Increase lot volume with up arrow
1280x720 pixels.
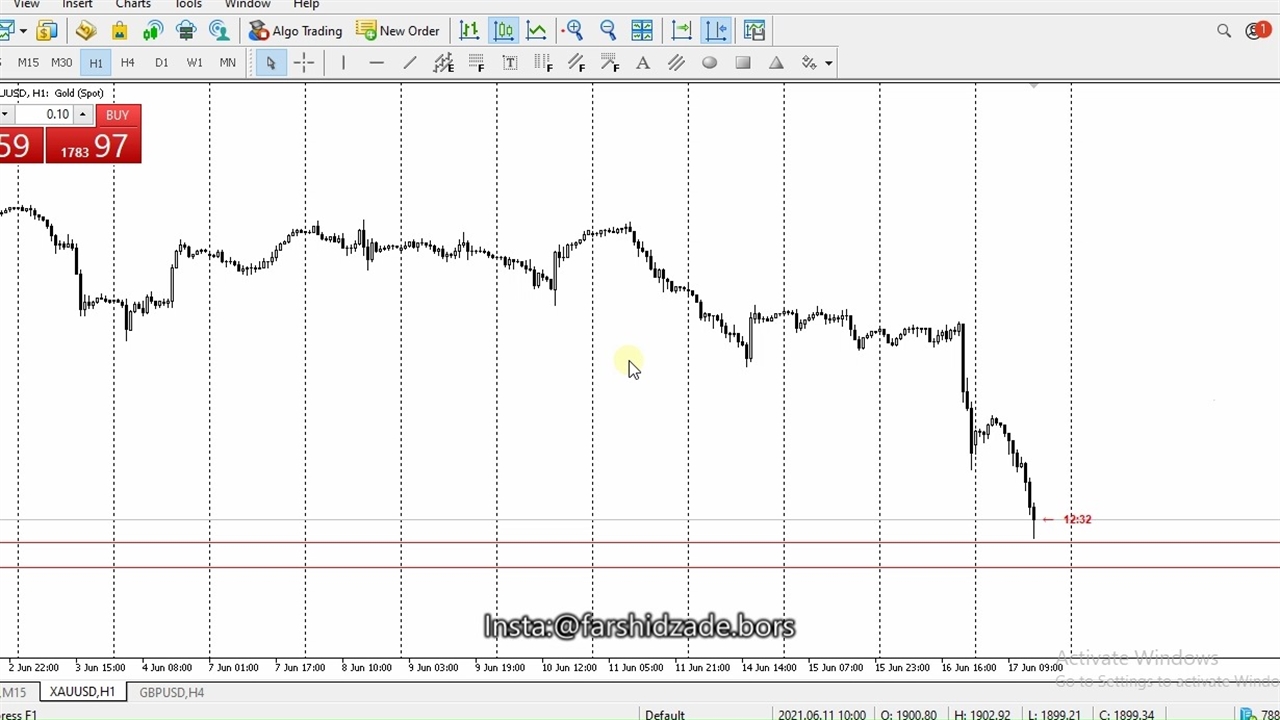[83, 115]
